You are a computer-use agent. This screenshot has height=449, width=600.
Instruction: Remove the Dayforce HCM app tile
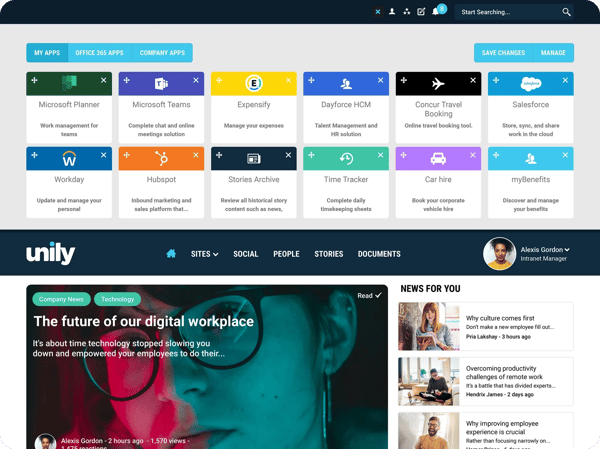380,80
